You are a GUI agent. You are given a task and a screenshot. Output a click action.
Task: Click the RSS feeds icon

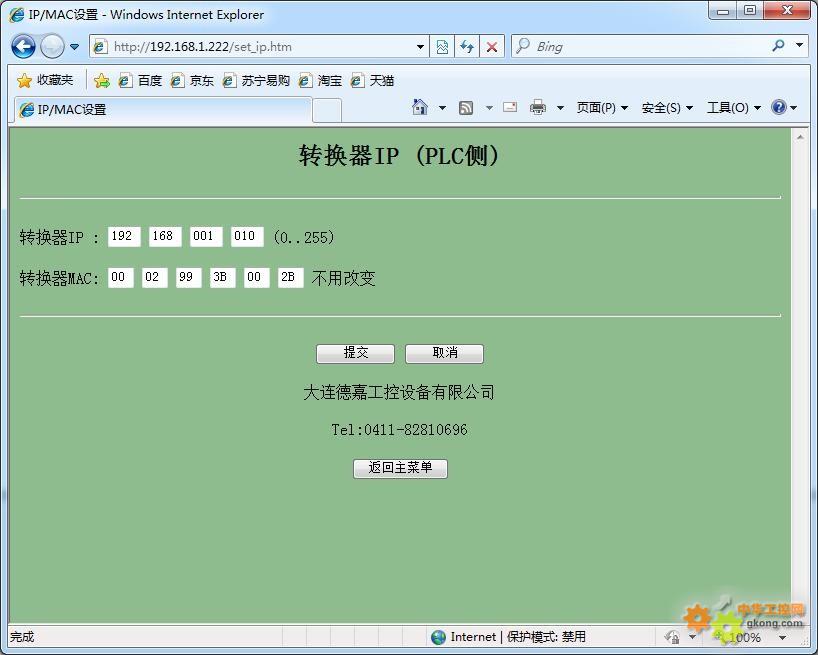[x=466, y=108]
